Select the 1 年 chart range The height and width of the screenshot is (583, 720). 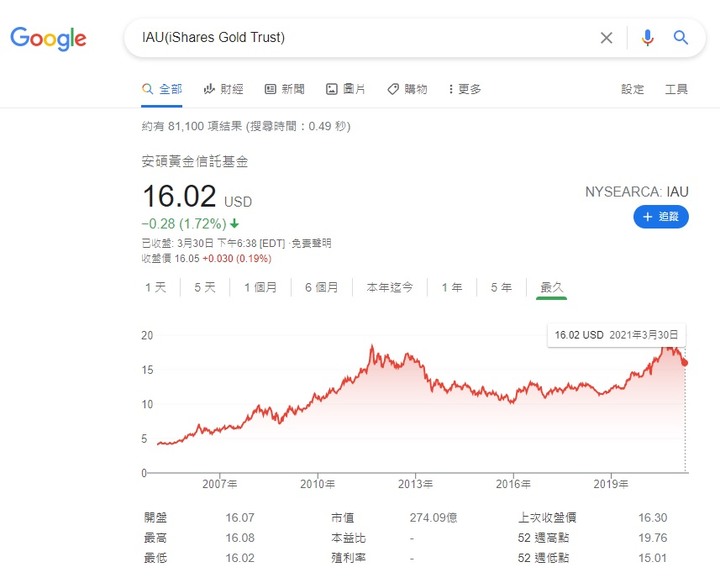(x=452, y=287)
